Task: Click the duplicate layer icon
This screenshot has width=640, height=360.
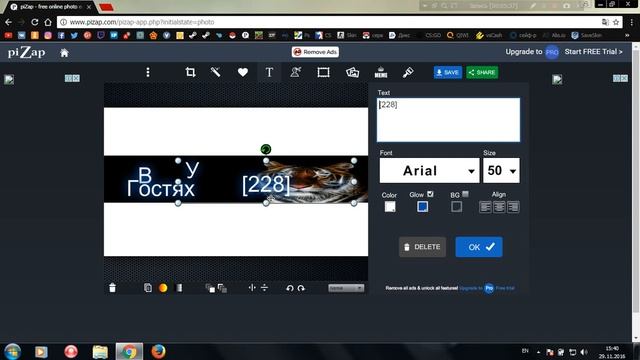Action: pyautogui.click(x=148, y=288)
